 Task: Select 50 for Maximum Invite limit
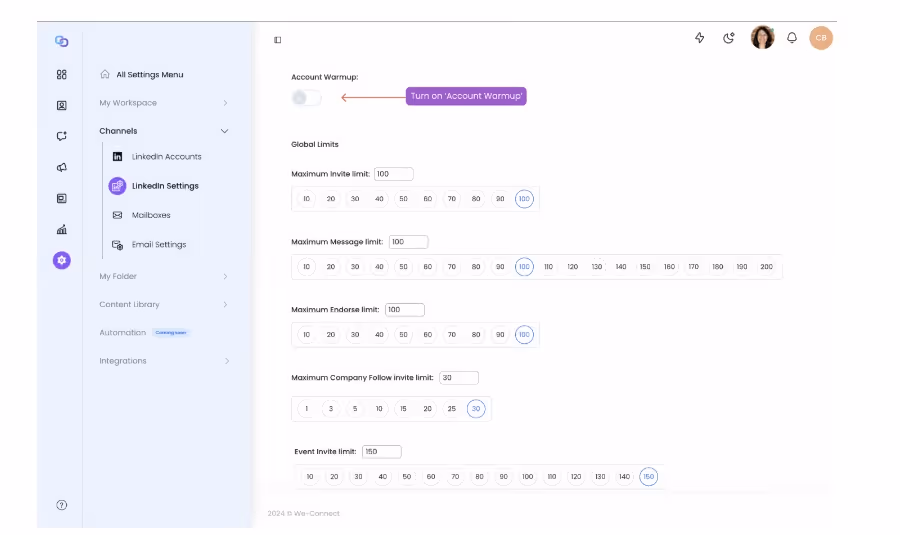[404, 199]
